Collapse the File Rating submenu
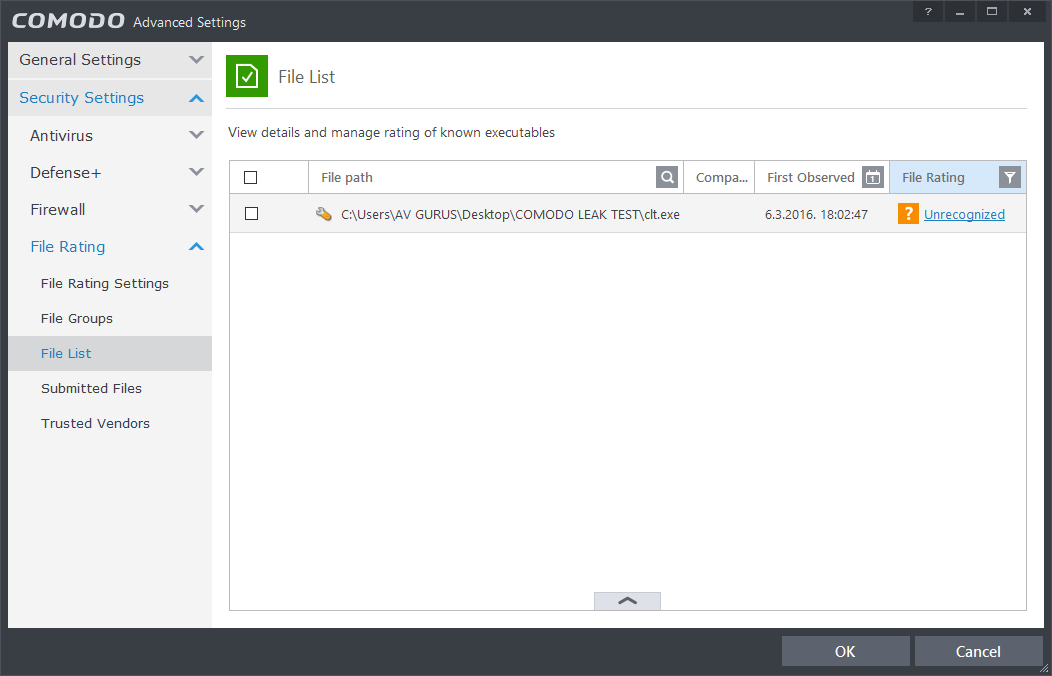 click(196, 247)
